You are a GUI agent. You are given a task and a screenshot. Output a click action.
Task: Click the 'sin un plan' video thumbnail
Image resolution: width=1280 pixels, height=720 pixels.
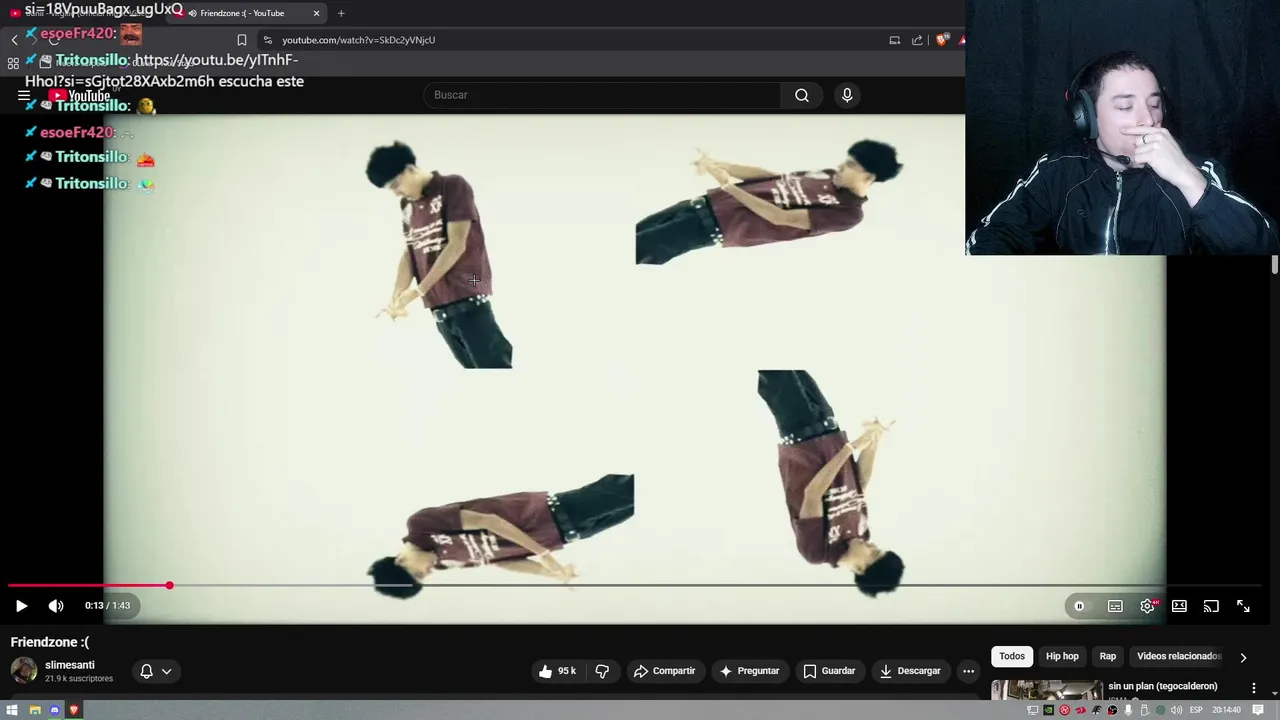[x=1047, y=690]
